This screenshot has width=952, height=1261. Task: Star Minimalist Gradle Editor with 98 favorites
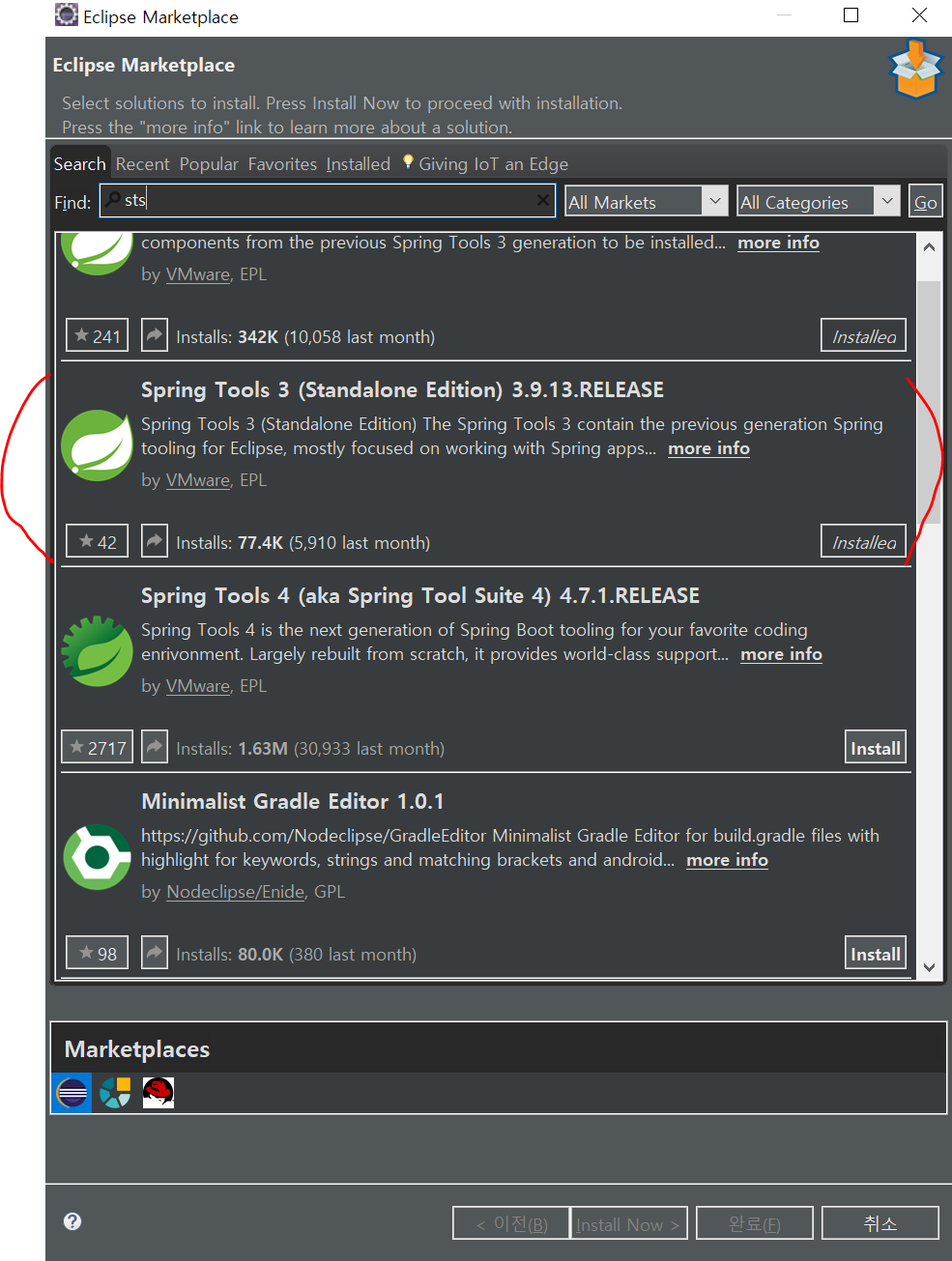pos(98,953)
